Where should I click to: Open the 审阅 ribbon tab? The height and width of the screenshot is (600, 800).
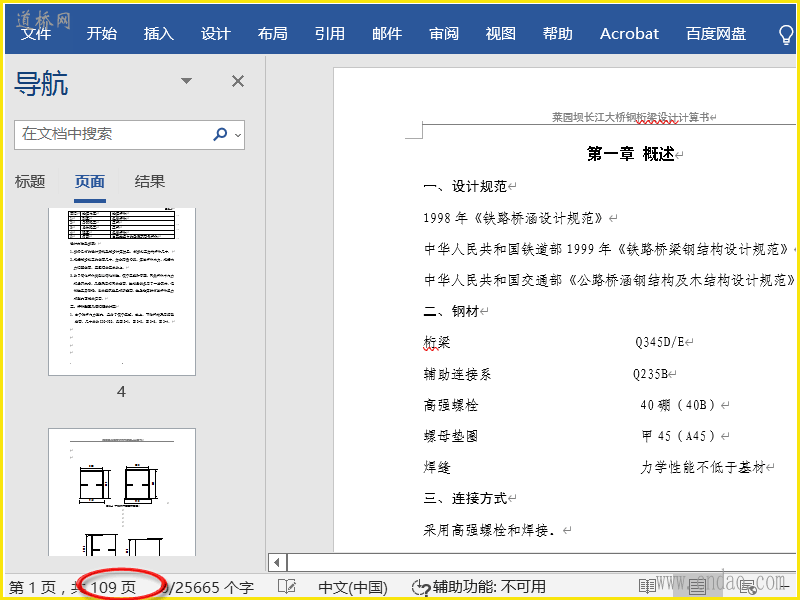coord(443,34)
